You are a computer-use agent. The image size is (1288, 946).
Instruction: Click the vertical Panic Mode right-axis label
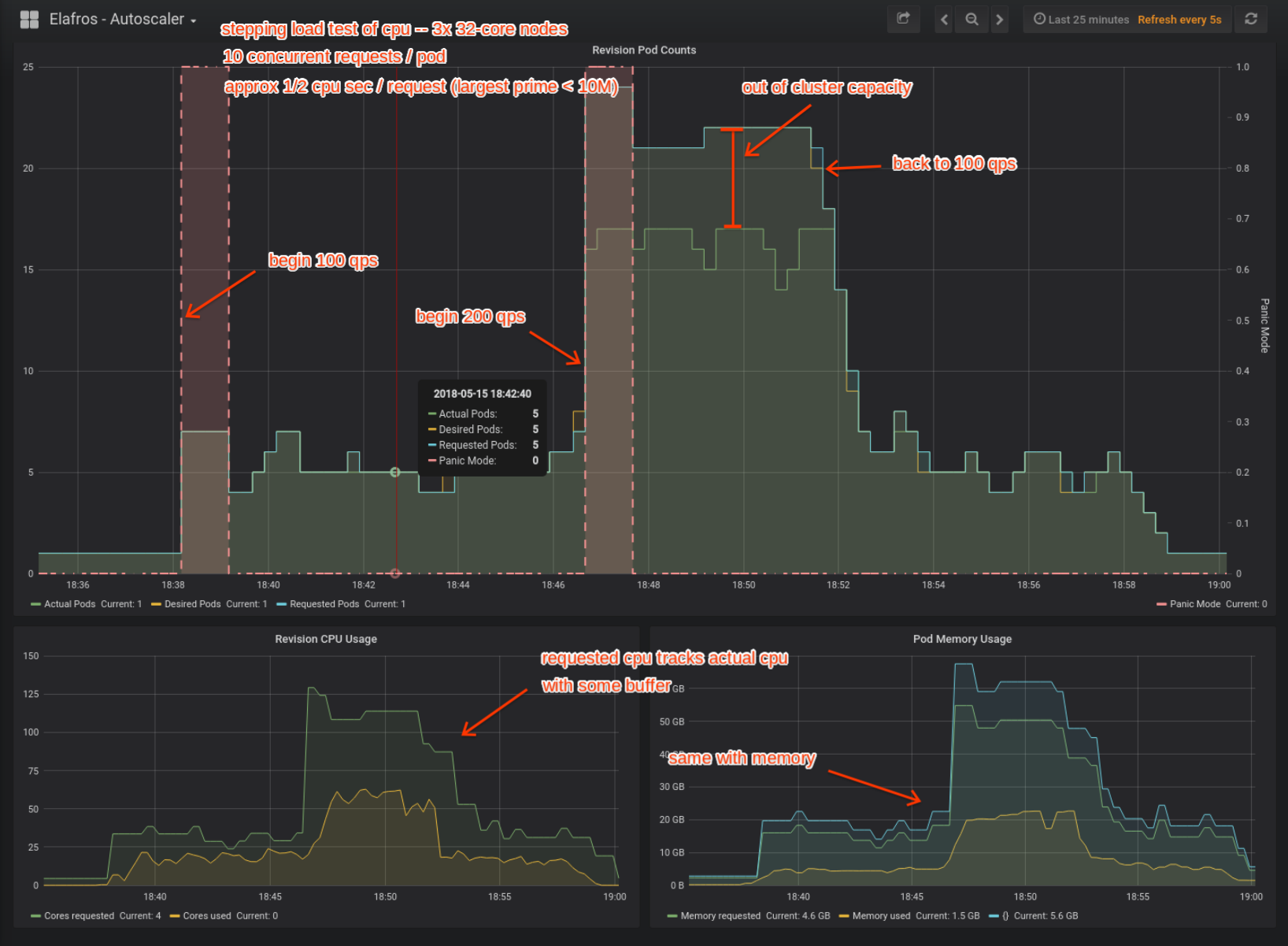click(1264, 325)
